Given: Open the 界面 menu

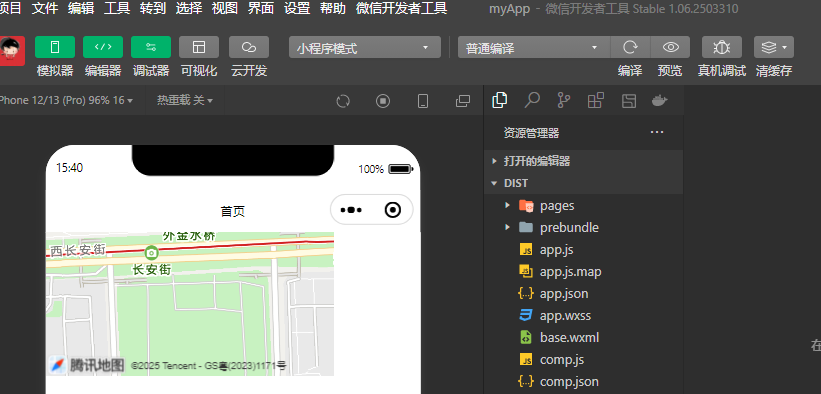Looking at the screenshot, I should click(x=261, y=8).
